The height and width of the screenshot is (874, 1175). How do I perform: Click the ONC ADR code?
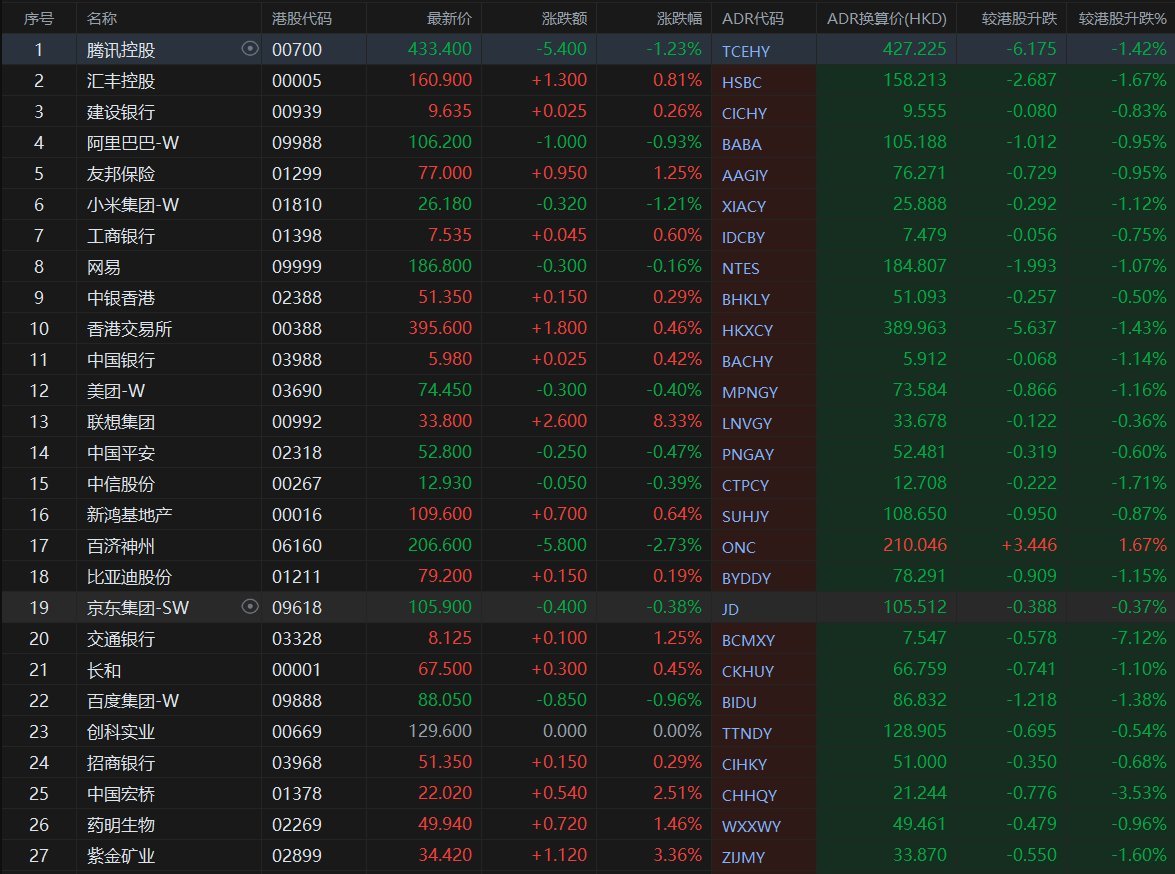click(x=738, y=547)
